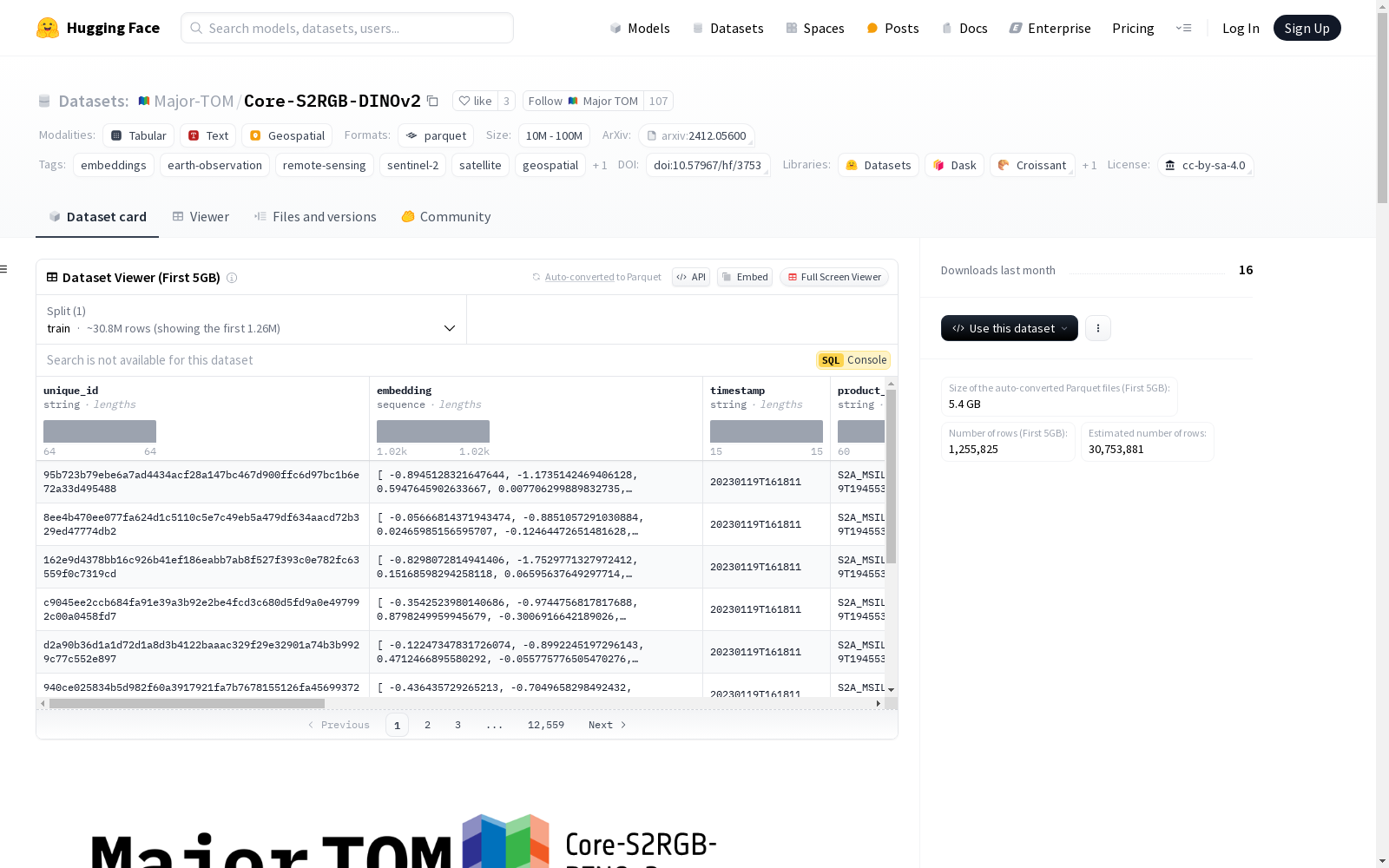Click the Hugging Face logo icon
Screen dimensions: 1389x868
(48, 28)
